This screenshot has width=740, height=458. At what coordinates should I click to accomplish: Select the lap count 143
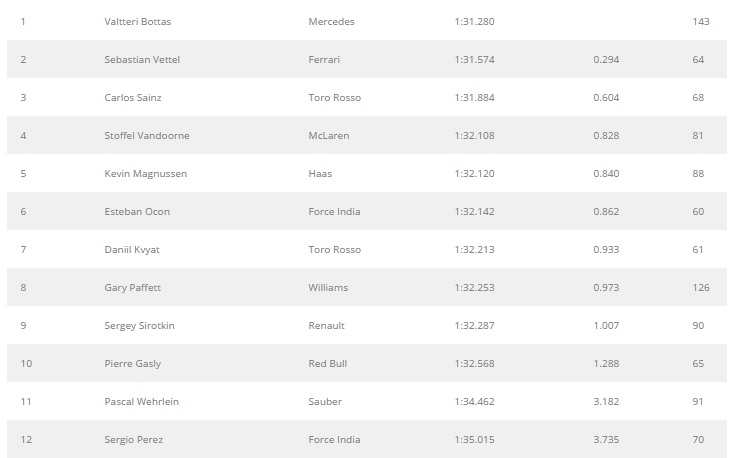click(x=701, y=22)
